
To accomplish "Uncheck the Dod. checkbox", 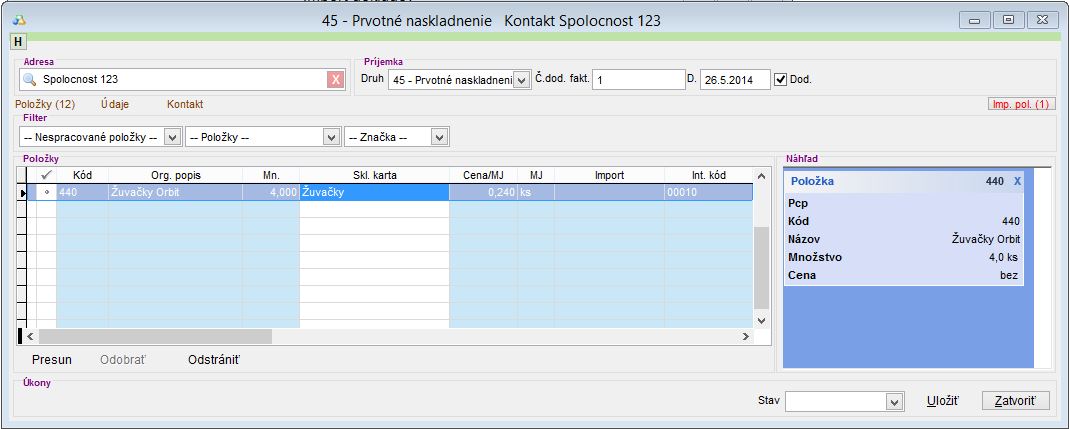I will [x=781, y=80].
